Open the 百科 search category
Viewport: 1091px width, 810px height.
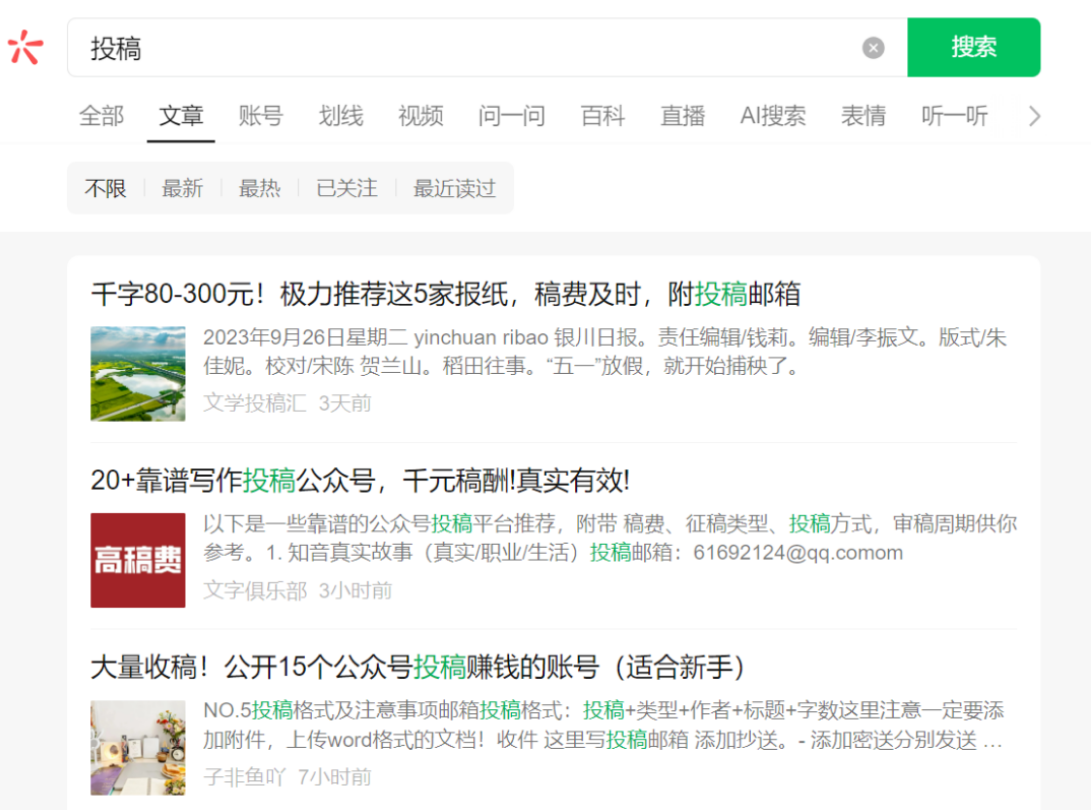602,116
